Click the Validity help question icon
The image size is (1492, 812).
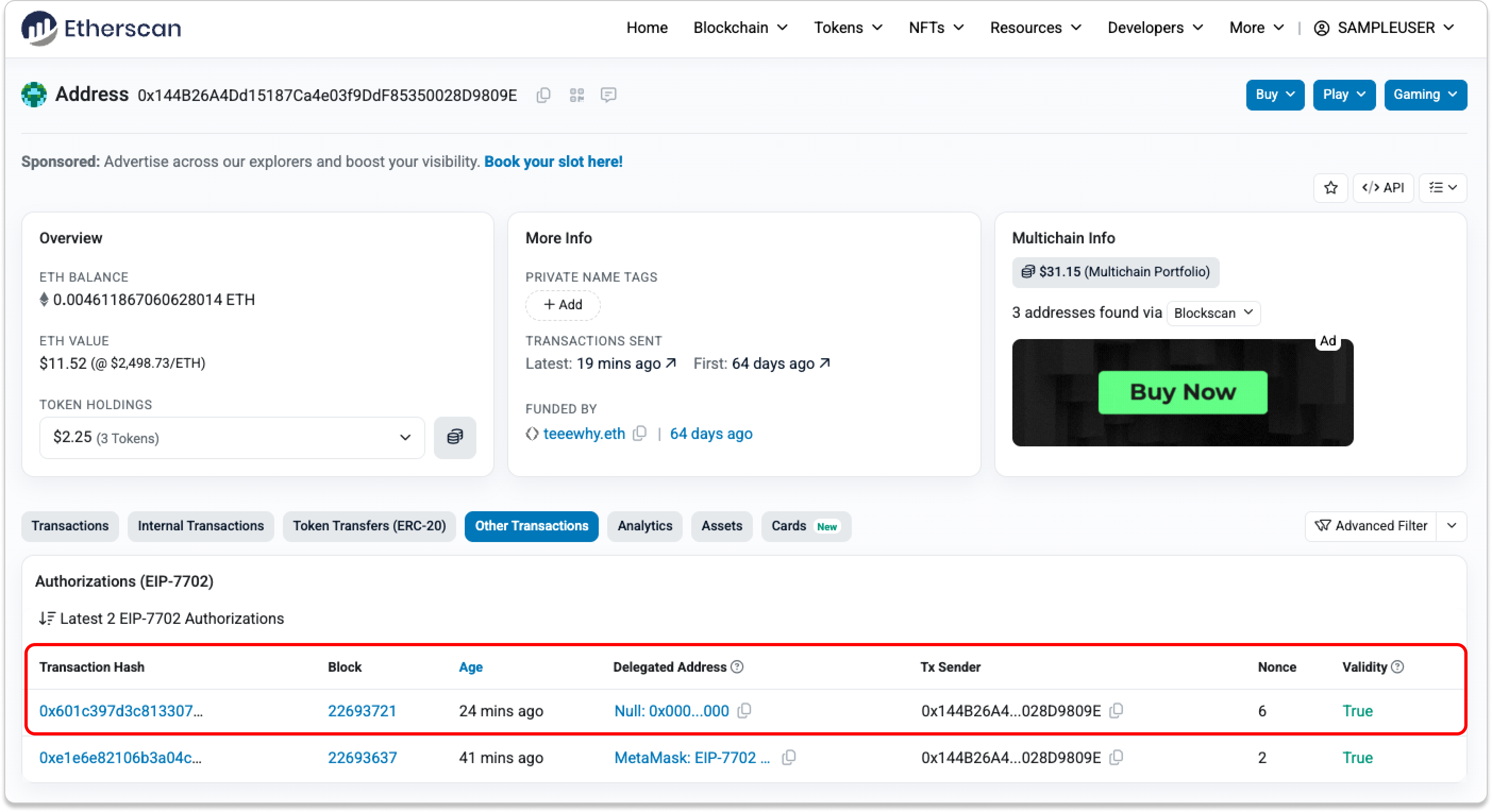click(1397, 667)
